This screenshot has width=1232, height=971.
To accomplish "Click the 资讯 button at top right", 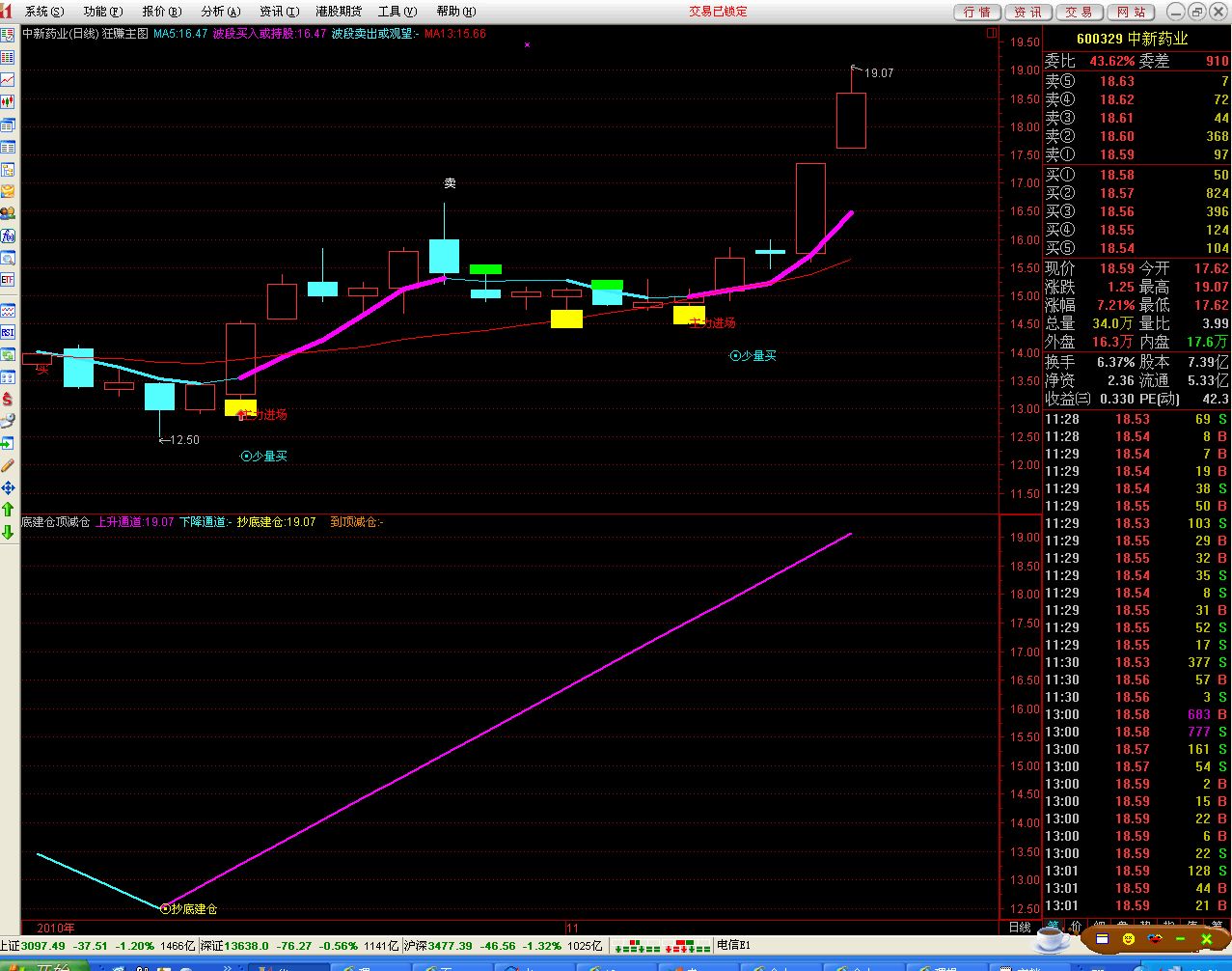I will [x=1028, y=12].
